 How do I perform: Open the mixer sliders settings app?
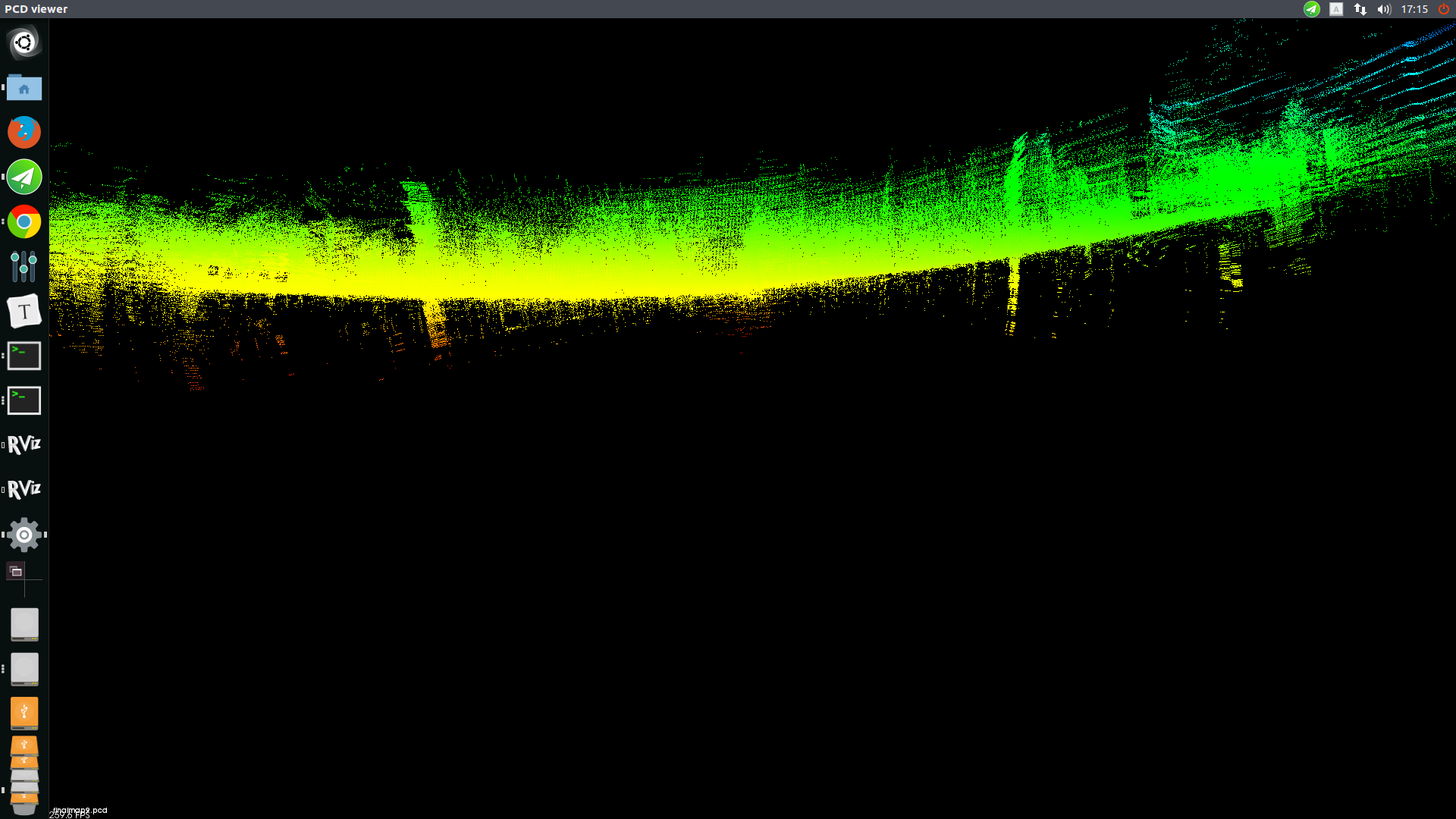click(24, 266)
